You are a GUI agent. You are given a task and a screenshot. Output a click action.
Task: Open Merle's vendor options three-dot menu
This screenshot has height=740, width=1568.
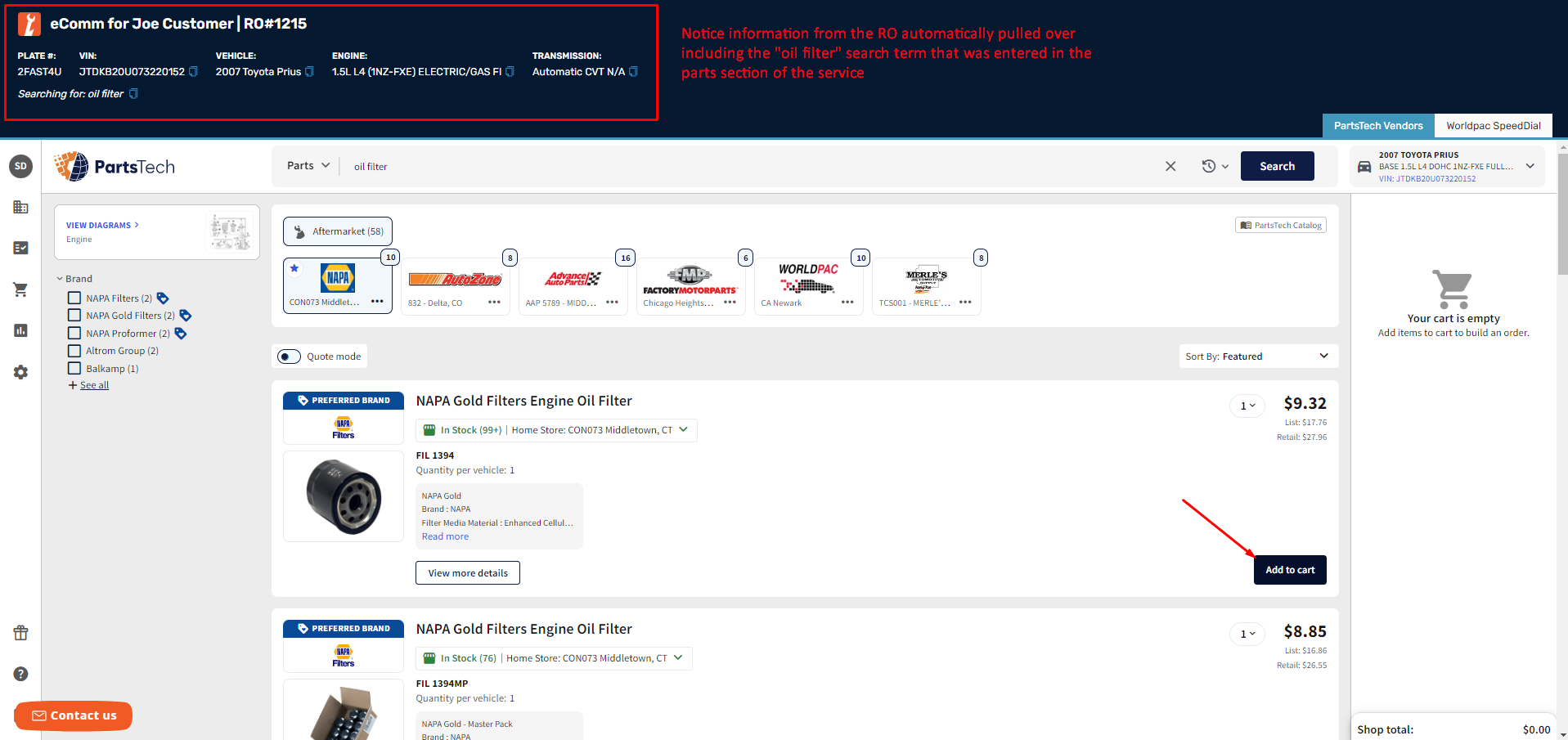965,302
